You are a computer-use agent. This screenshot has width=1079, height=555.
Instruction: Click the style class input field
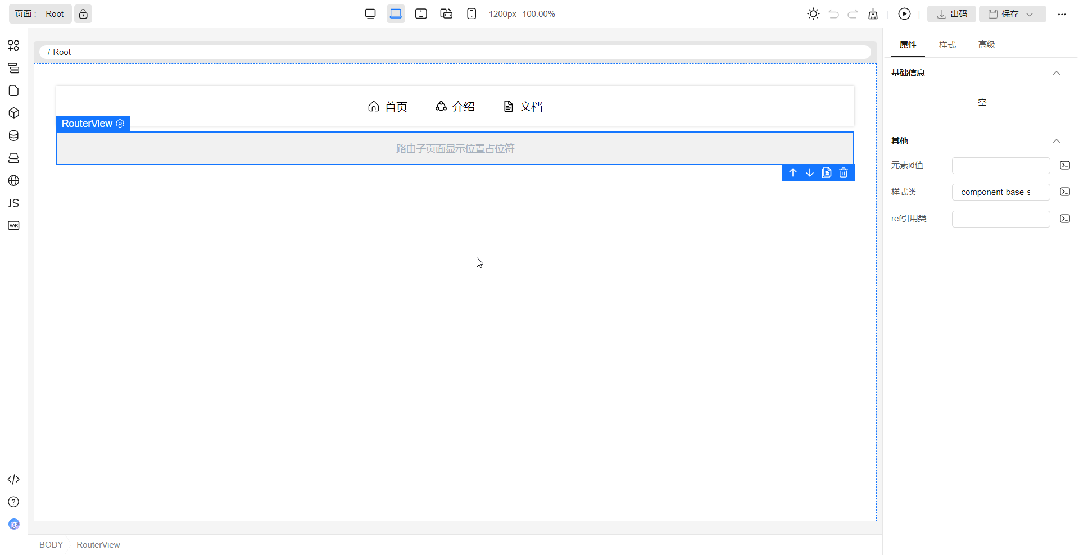tap(1001, 191)
